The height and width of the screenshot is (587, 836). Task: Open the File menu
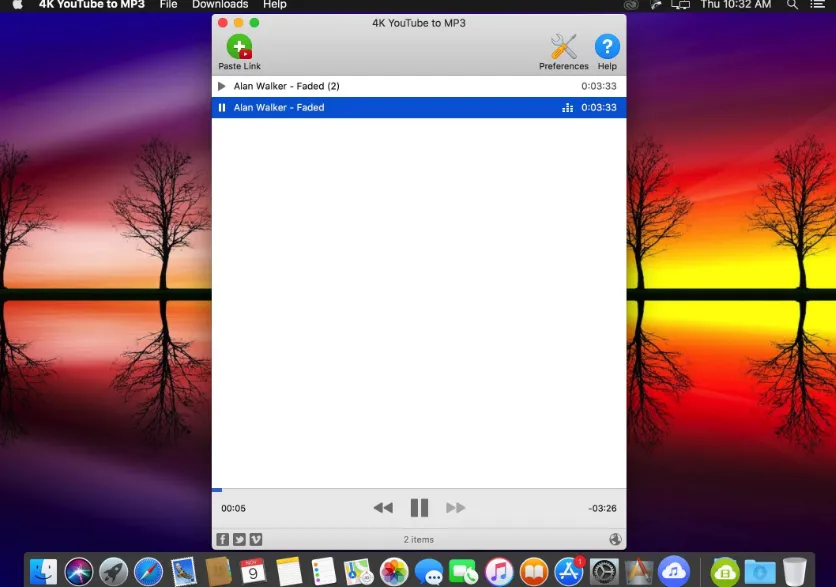[x=168, y=5]
